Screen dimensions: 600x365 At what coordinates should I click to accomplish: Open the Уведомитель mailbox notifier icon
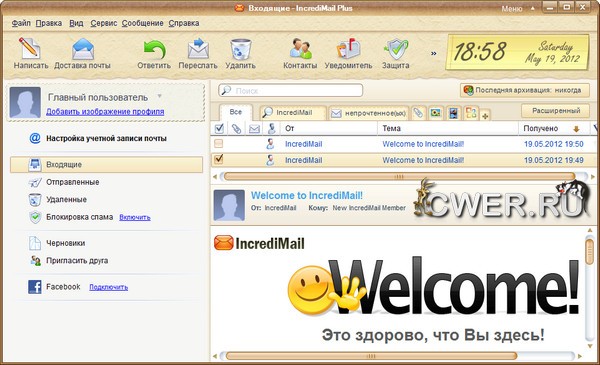click(348, 49)
